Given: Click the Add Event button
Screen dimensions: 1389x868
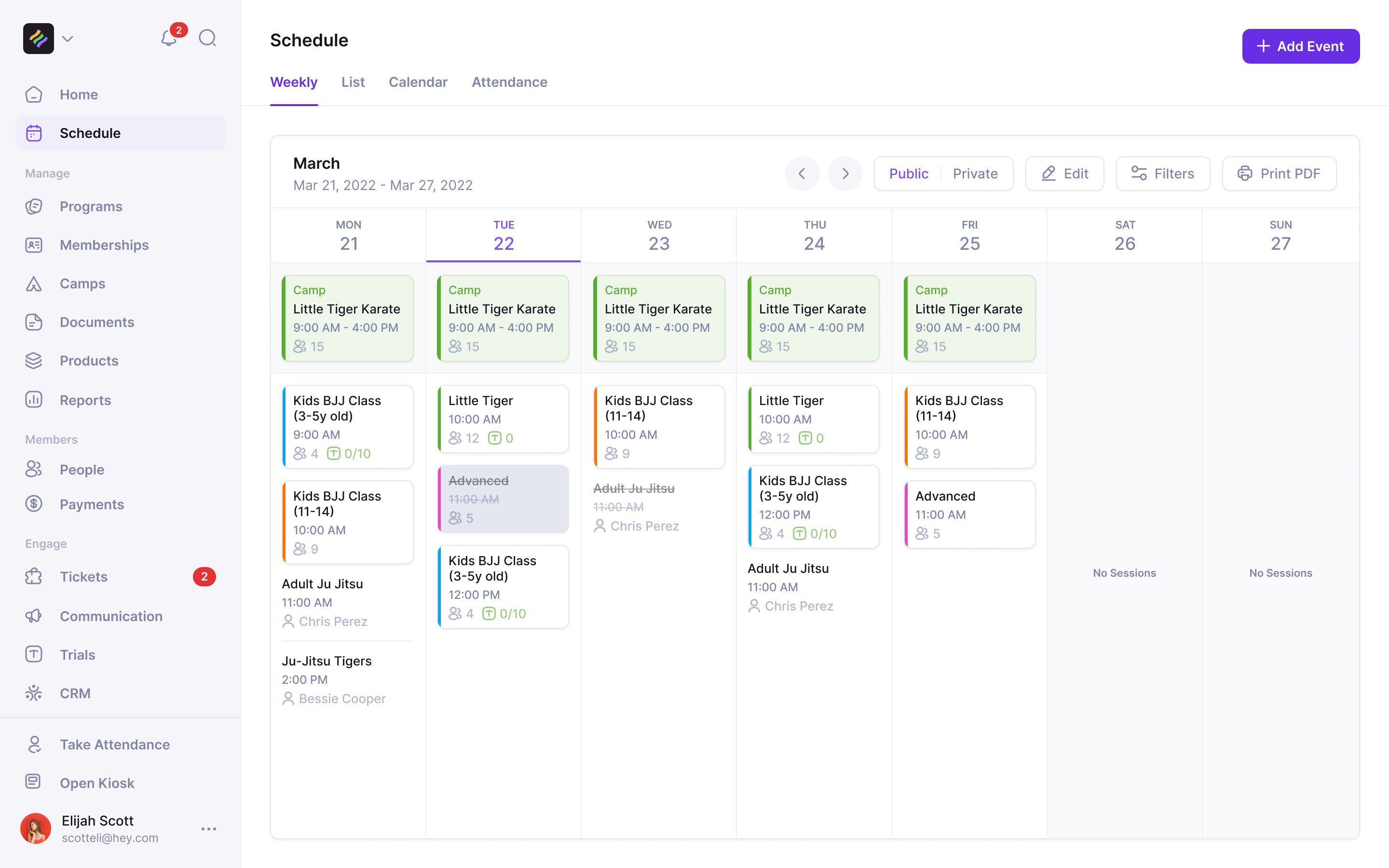Looking at the screenshot, I should [1301, 46].
